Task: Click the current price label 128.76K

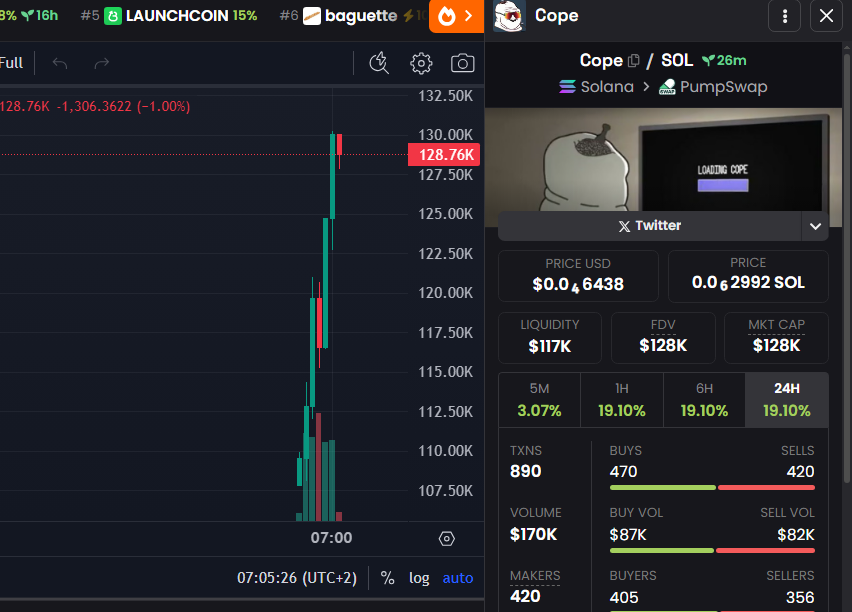Action: [444, 154]
